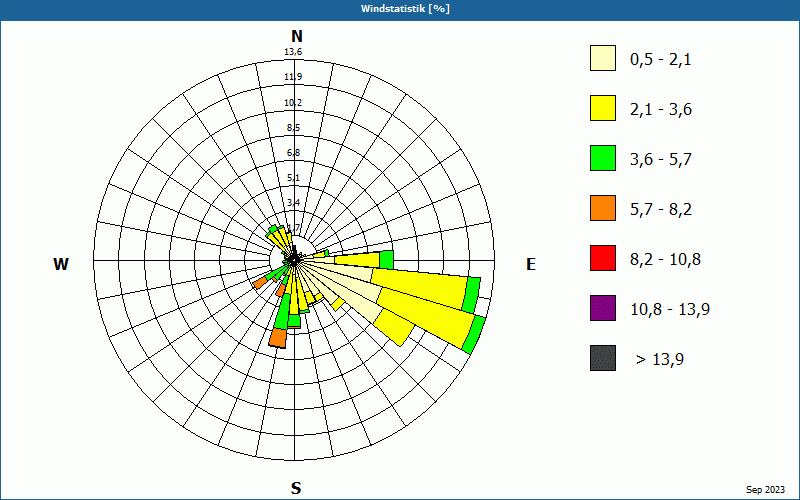Click the 5,1 radial axis value

[293, 178]
